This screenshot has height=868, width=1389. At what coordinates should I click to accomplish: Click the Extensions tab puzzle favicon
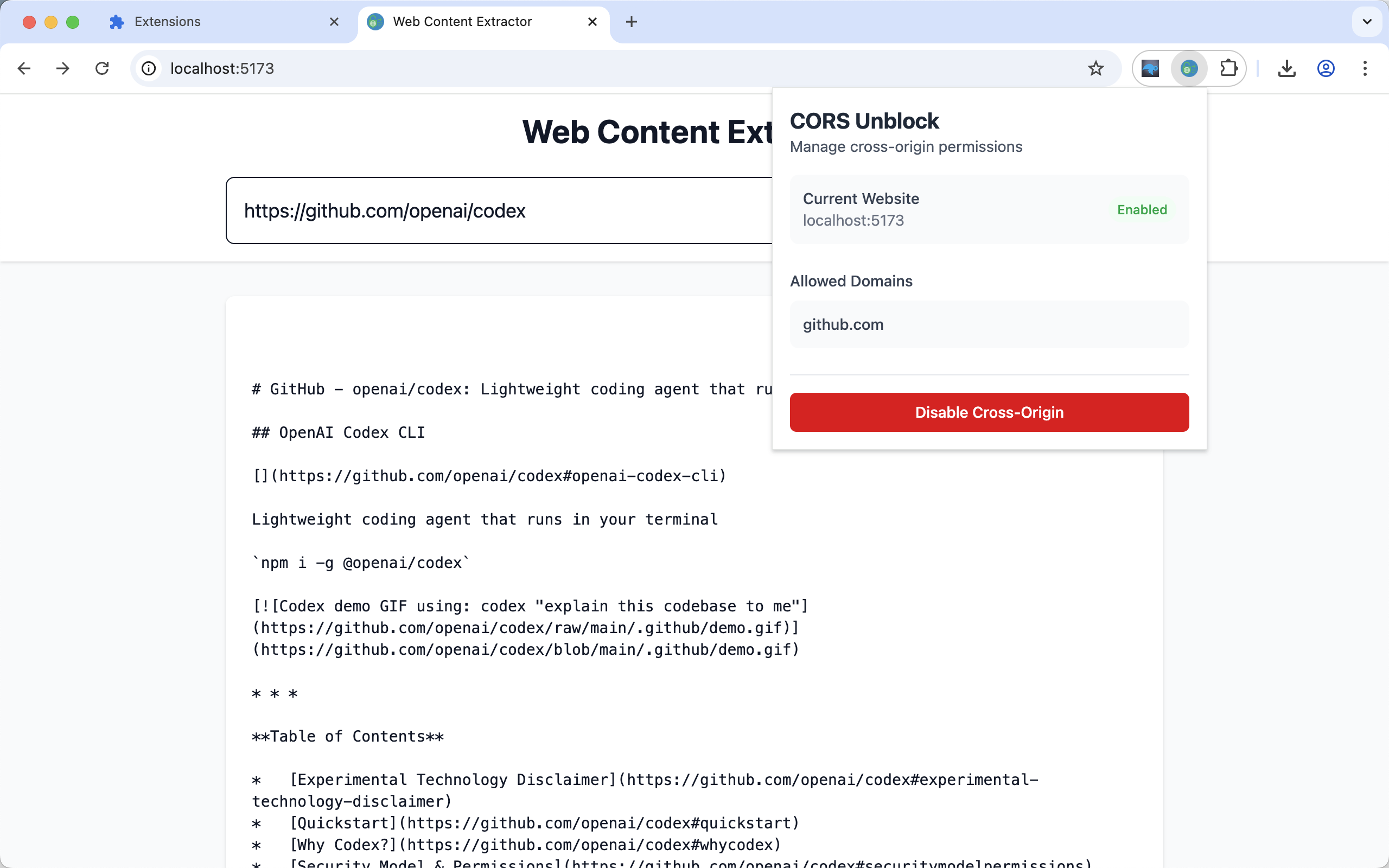pyautogui.click(x=117, y=22)
